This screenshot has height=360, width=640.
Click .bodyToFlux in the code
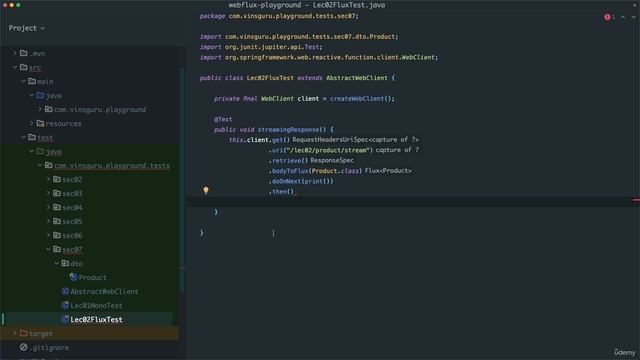[289, 171]
